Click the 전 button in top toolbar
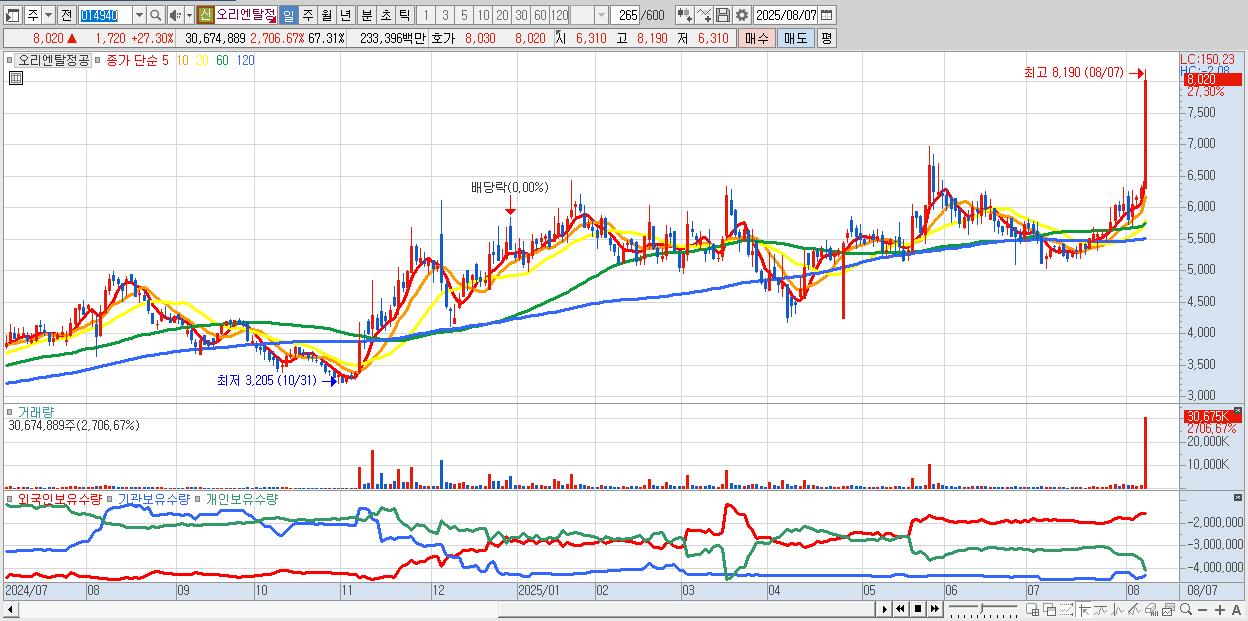Screen dimensions: 1248x621 [65, 16]
